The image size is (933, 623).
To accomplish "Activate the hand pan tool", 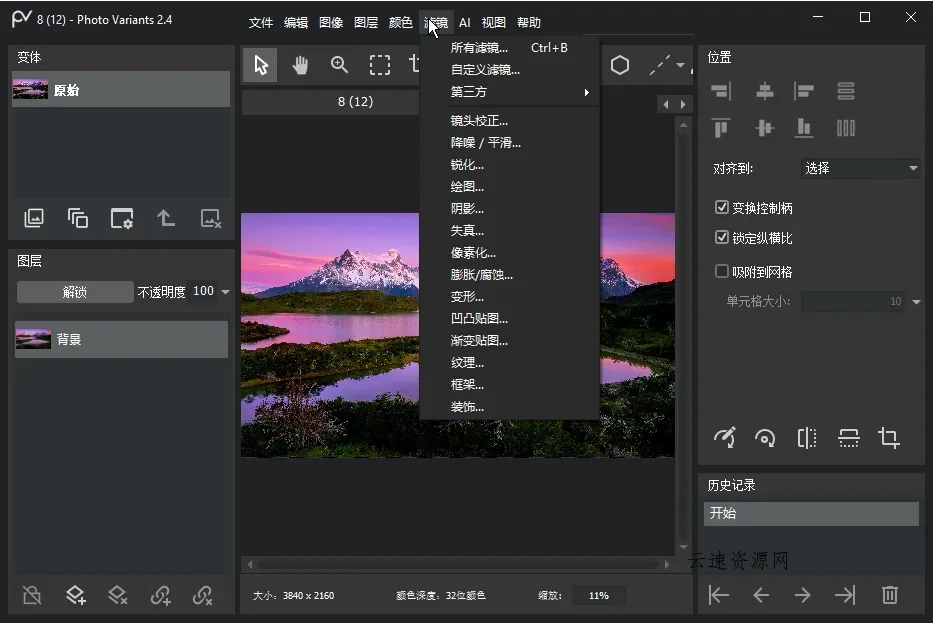I will [x=298, y=64].
